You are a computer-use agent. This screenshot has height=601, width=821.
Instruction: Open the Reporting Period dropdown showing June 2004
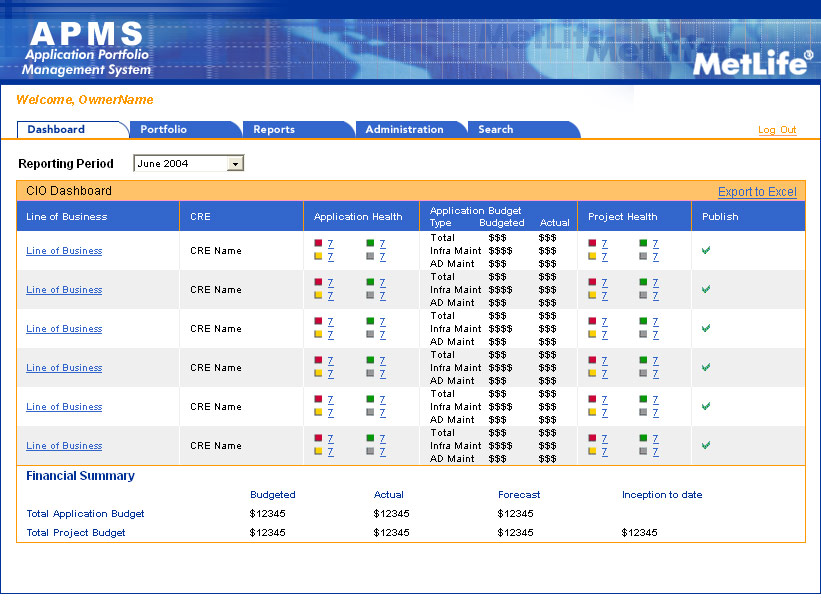pyautogui.click(x=188, y=163)
